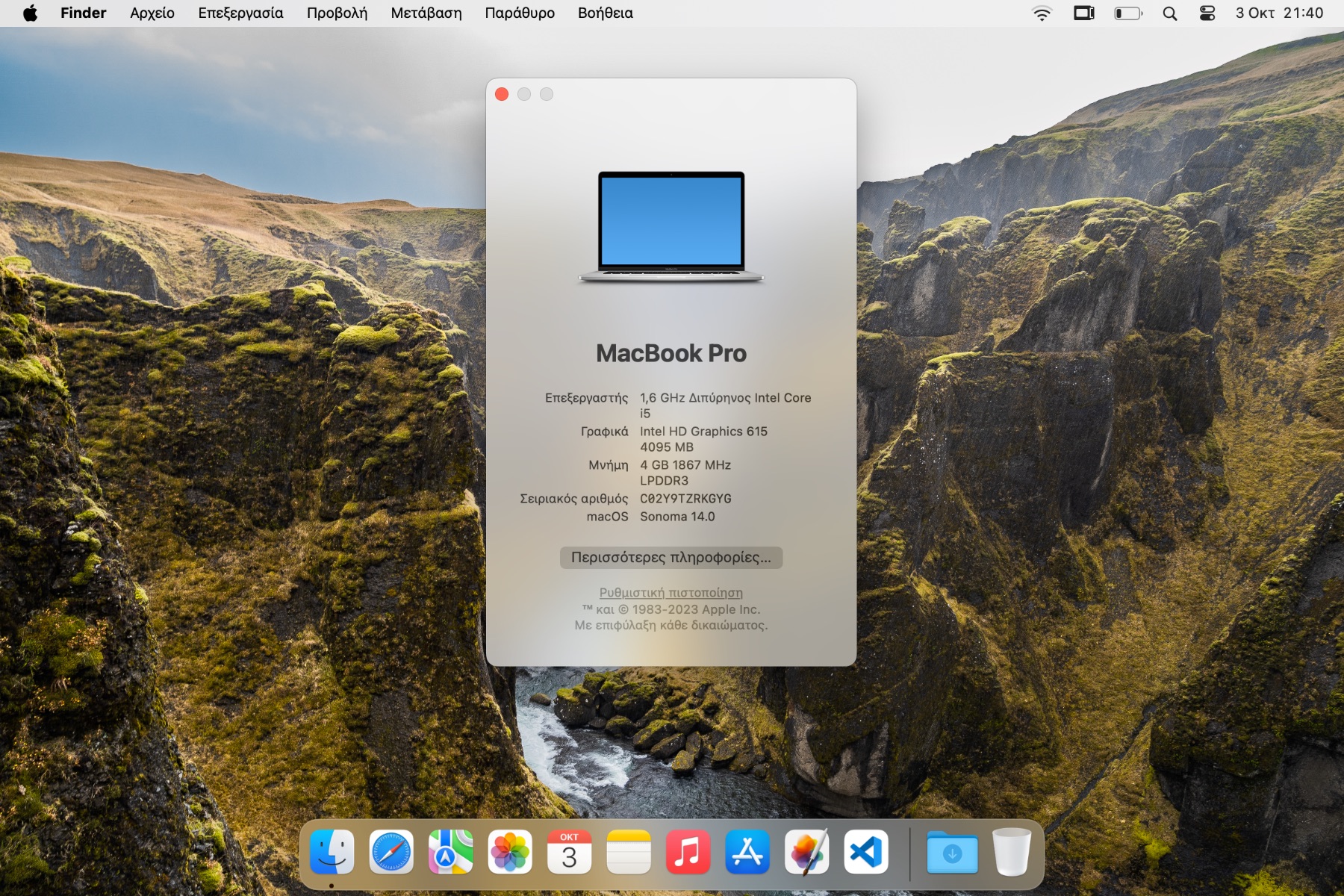Click serial number C02Y9TZRKGYG
1344x896 pixels.
click(685, 499)
